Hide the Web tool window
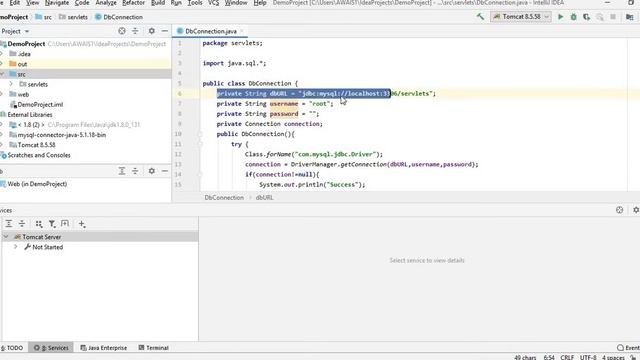640x360 pixels. pos(164,171)
